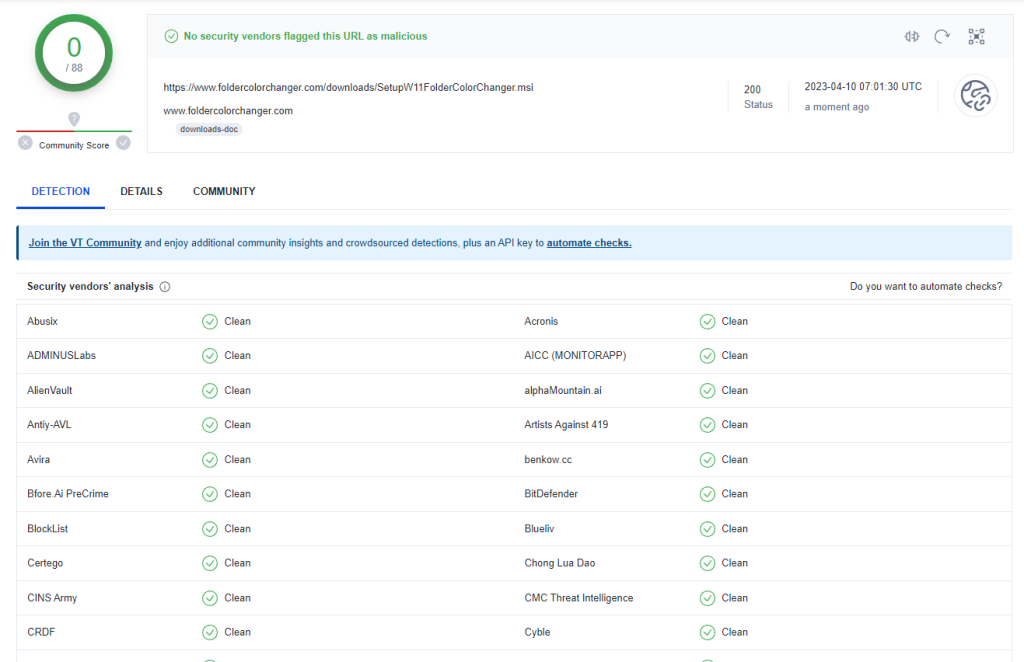Click the green check icon in Acronis row
The width and height of the screenshot is (1024, 662).
click(x=707, y=322)
